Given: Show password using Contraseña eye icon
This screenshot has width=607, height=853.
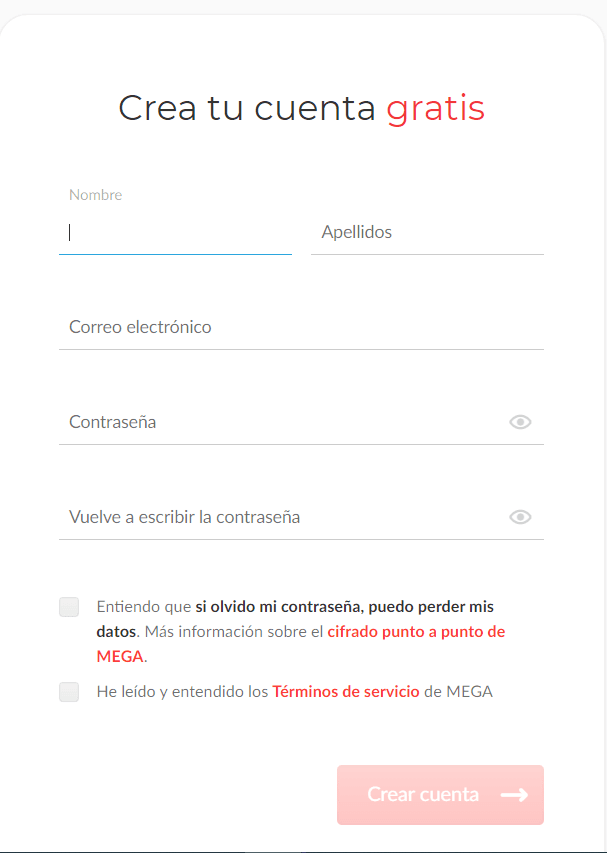Looking at the screenshot, I should pyautogui.click(x=520, y=422).
